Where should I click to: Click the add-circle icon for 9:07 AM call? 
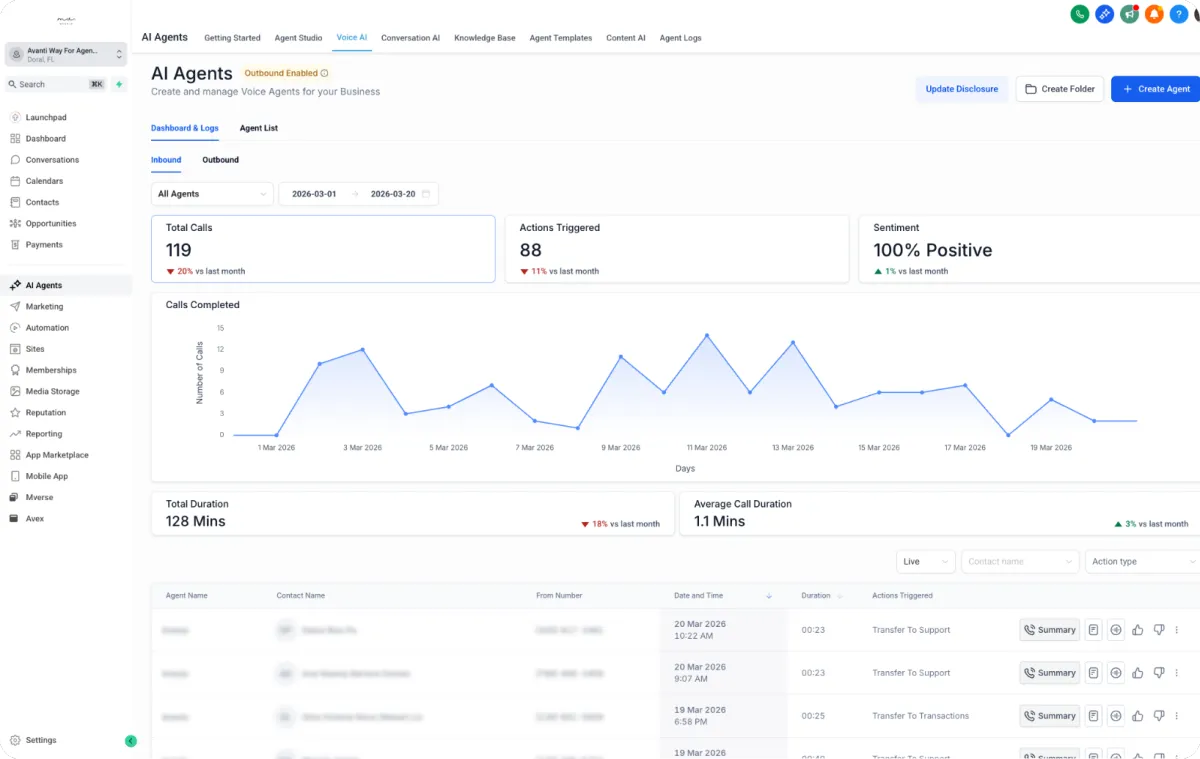pos(1116,673)
